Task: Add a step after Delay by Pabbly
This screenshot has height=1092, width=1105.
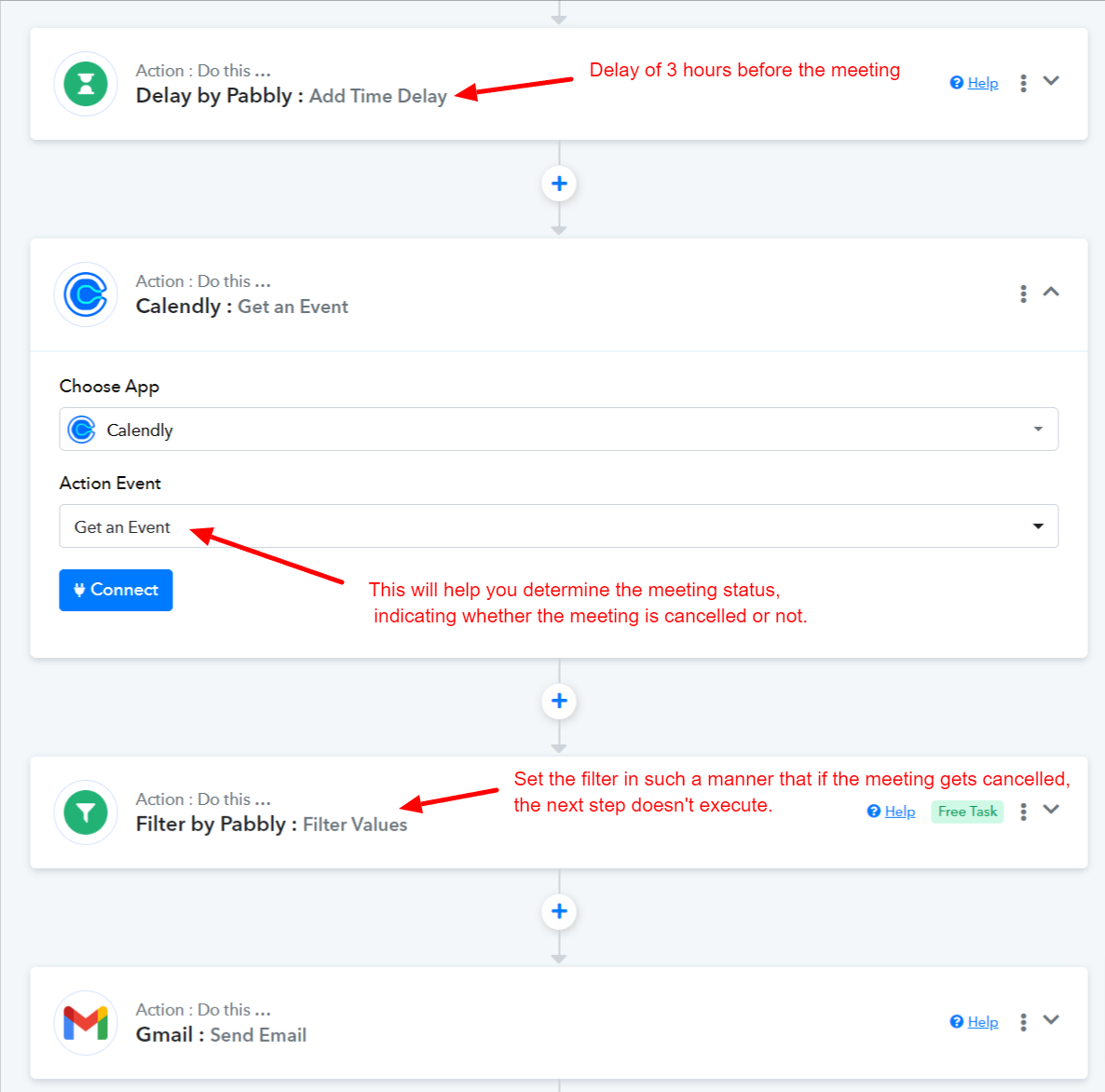Action: pos(559,184)
